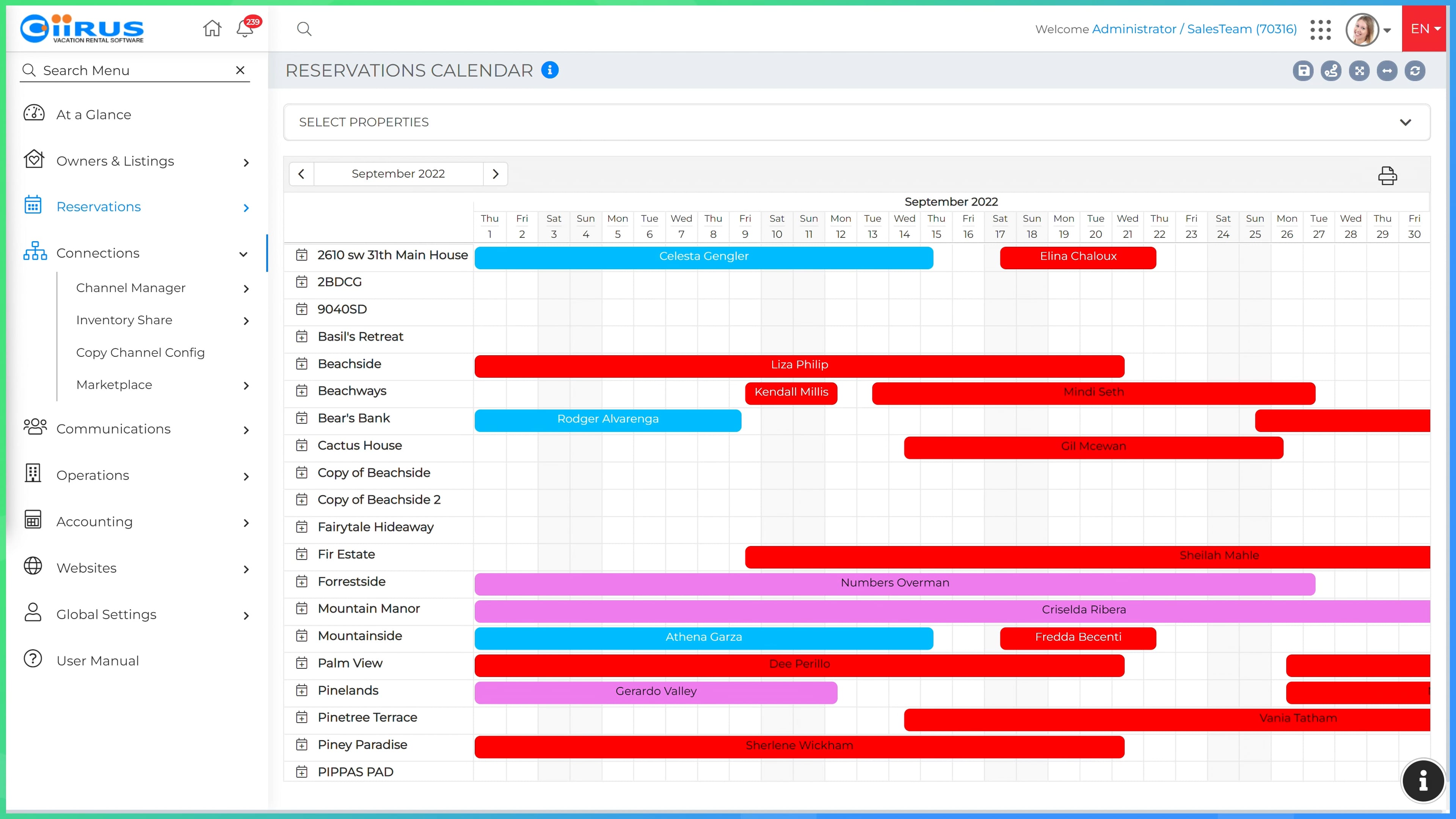Image resolution: width=1456 pixels, height=819 pixels.
Task: Open the user avatar menu
Action: point(1367,30)
